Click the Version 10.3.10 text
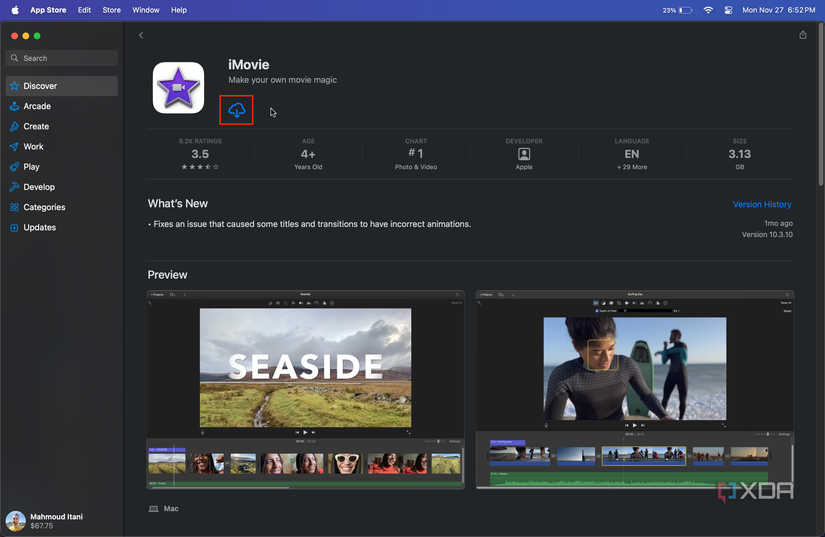The height and width of the screenshot is (537, 825). point(767,235)
